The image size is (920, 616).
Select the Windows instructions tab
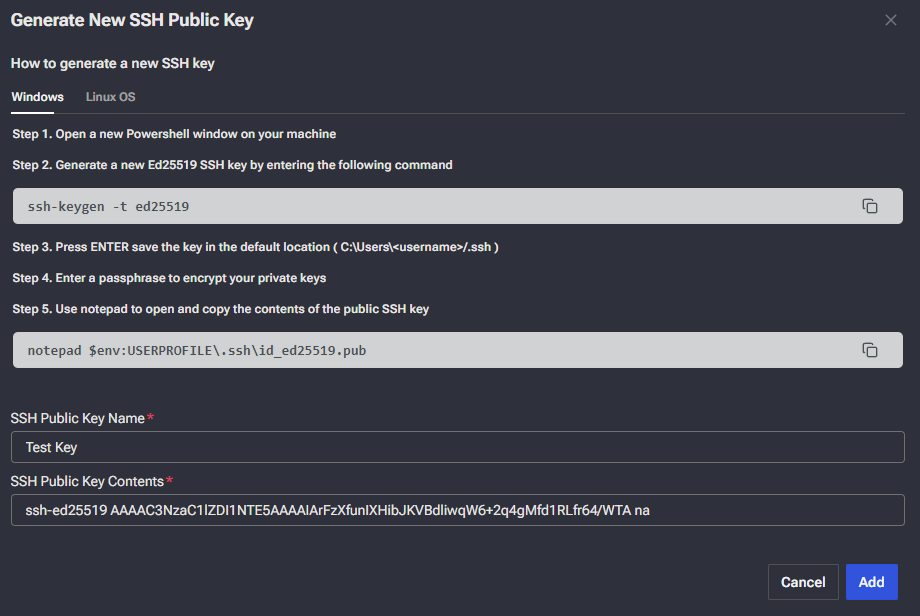37,97
